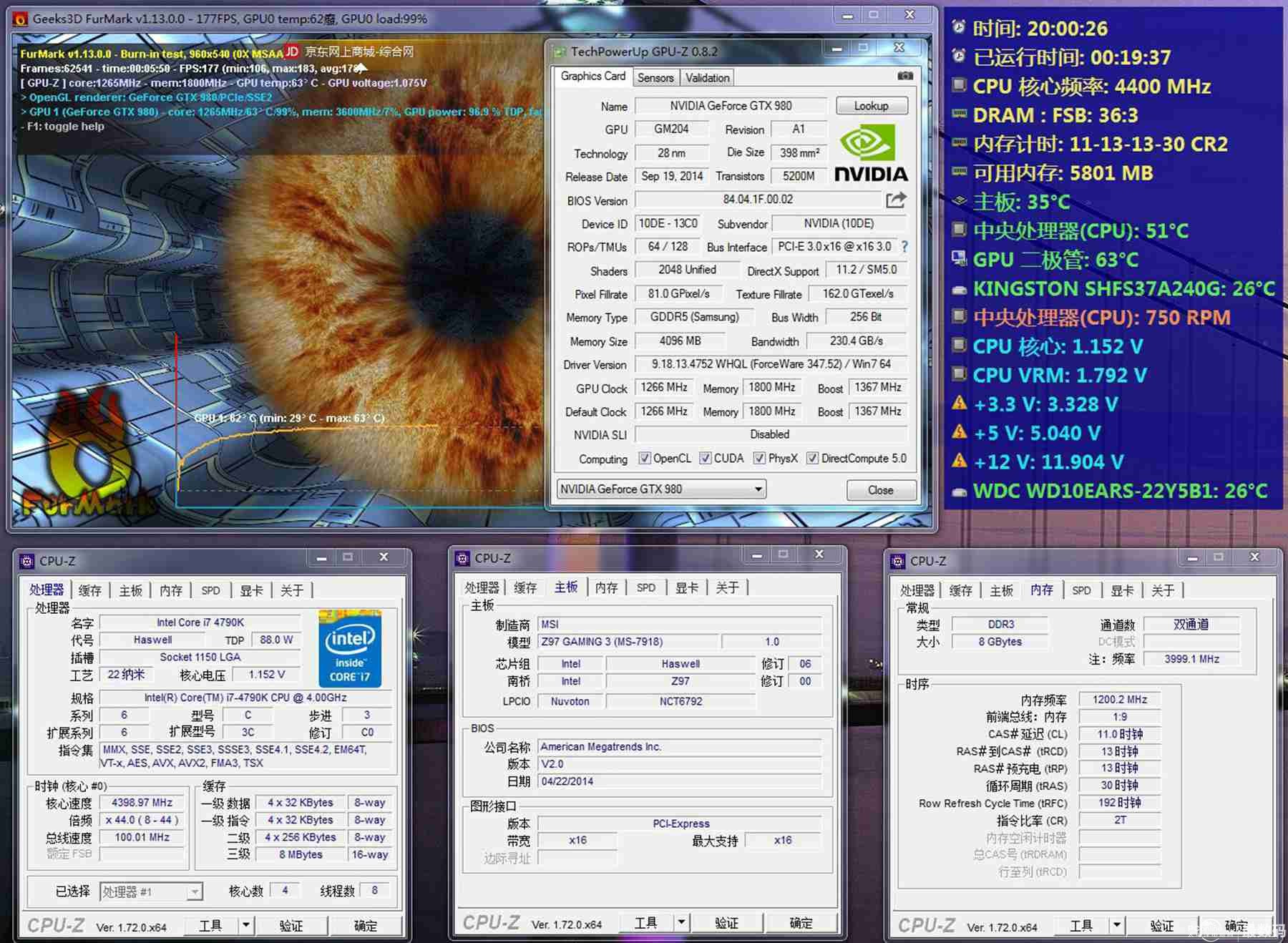Click the GPU name field NVIDIA GeForce GTX 980
This screenshot has height=943, width=1288.
coord(731,106)
